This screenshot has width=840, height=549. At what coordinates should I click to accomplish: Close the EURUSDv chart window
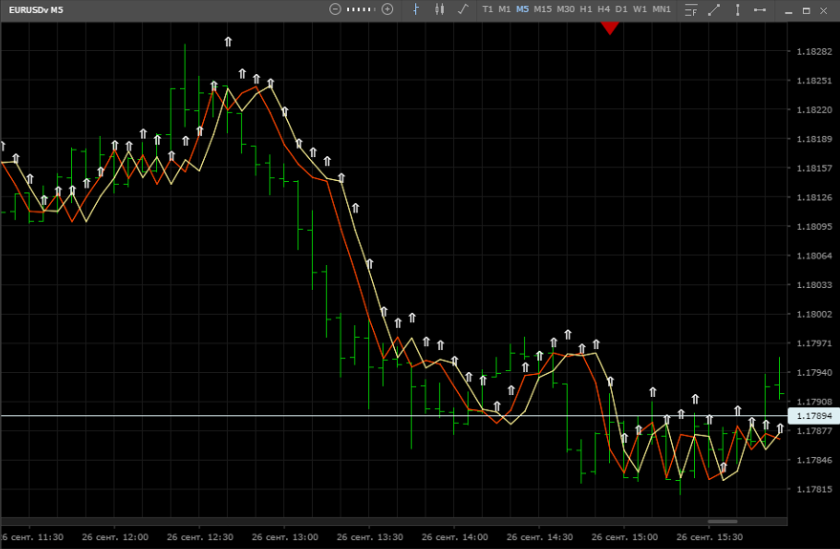[824, 11]
